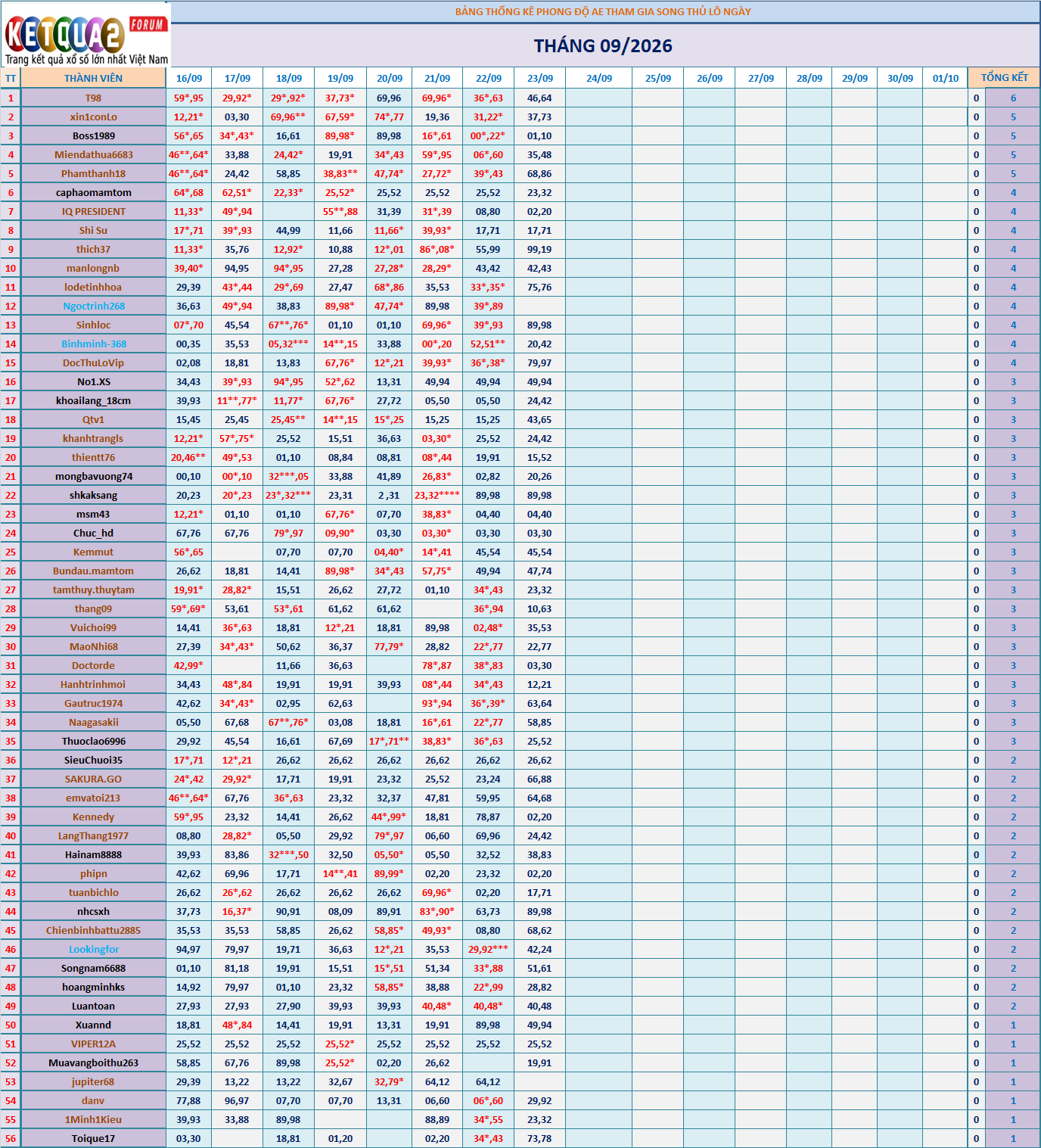Image resolution: width=1041 pixels, height=1148 pixels.
Task: Select the 28/09 column header
Action: tap(809, 78)
